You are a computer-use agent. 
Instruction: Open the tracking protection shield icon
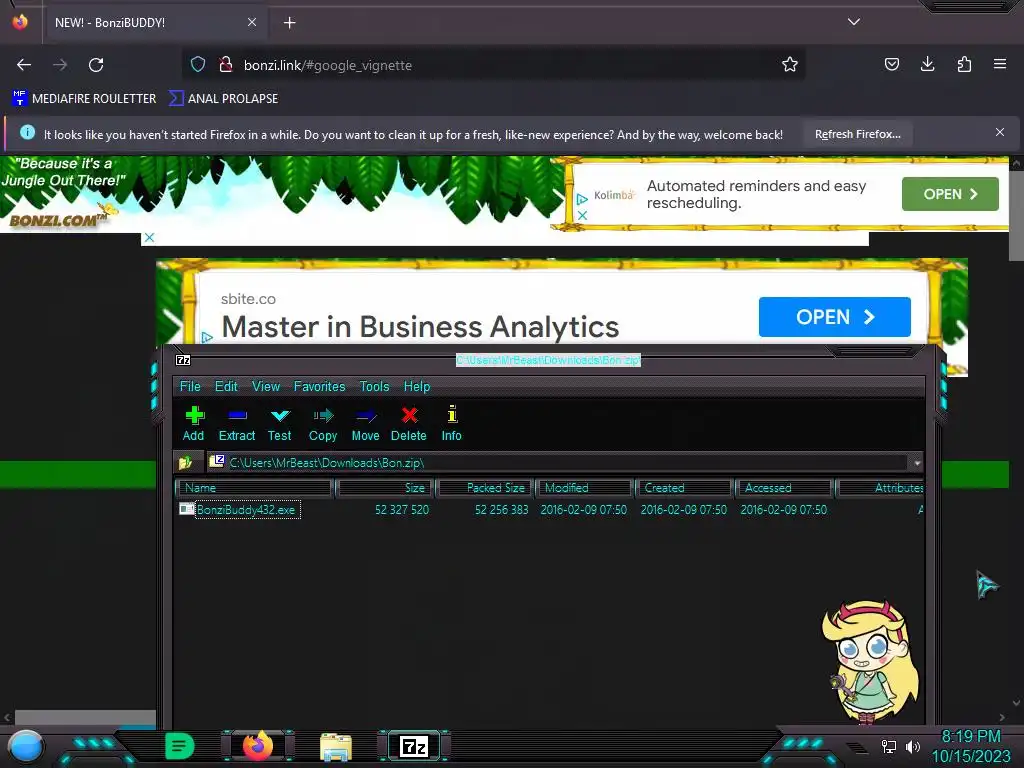point(198,65)
